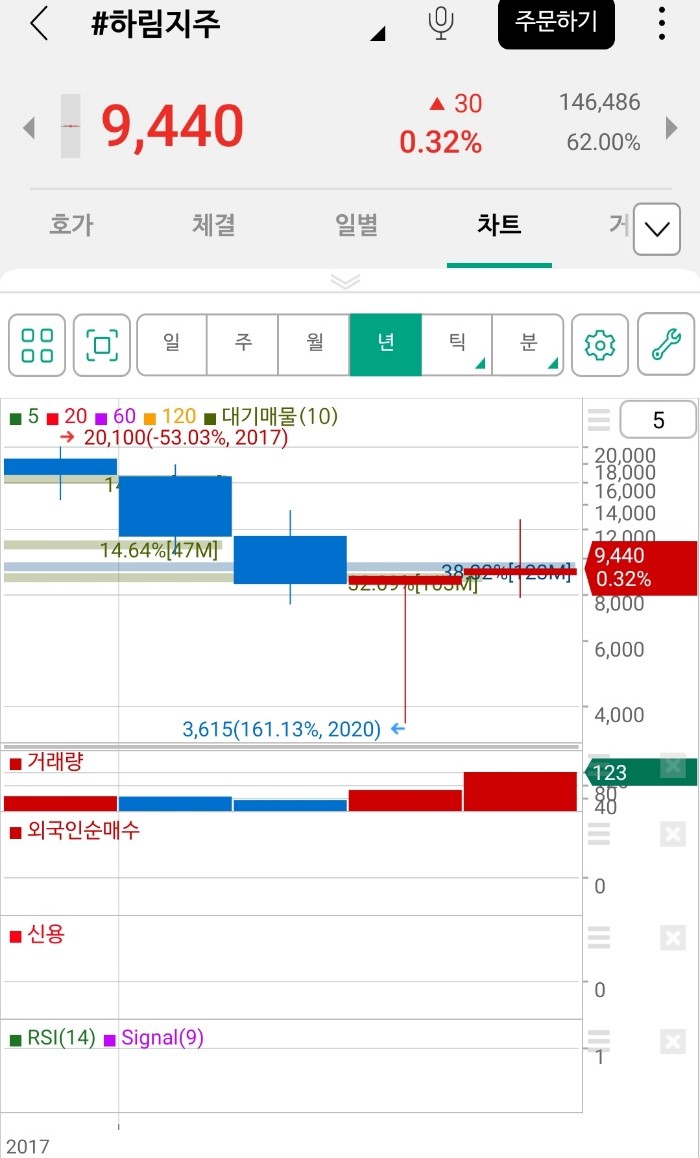Open the 틱 tick interval dropdown
700x1158 pixels.
(x=456, y=345)
